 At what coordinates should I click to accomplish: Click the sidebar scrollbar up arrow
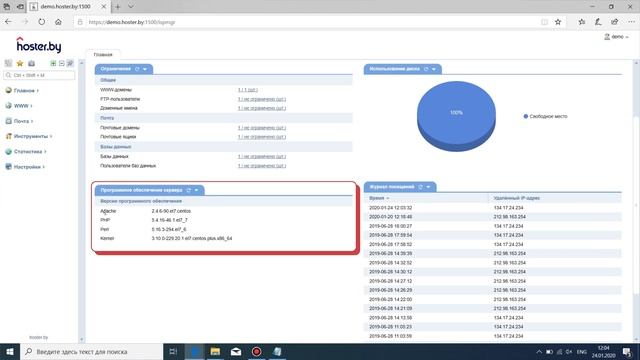pyautogui.click(x=82, y=63)
